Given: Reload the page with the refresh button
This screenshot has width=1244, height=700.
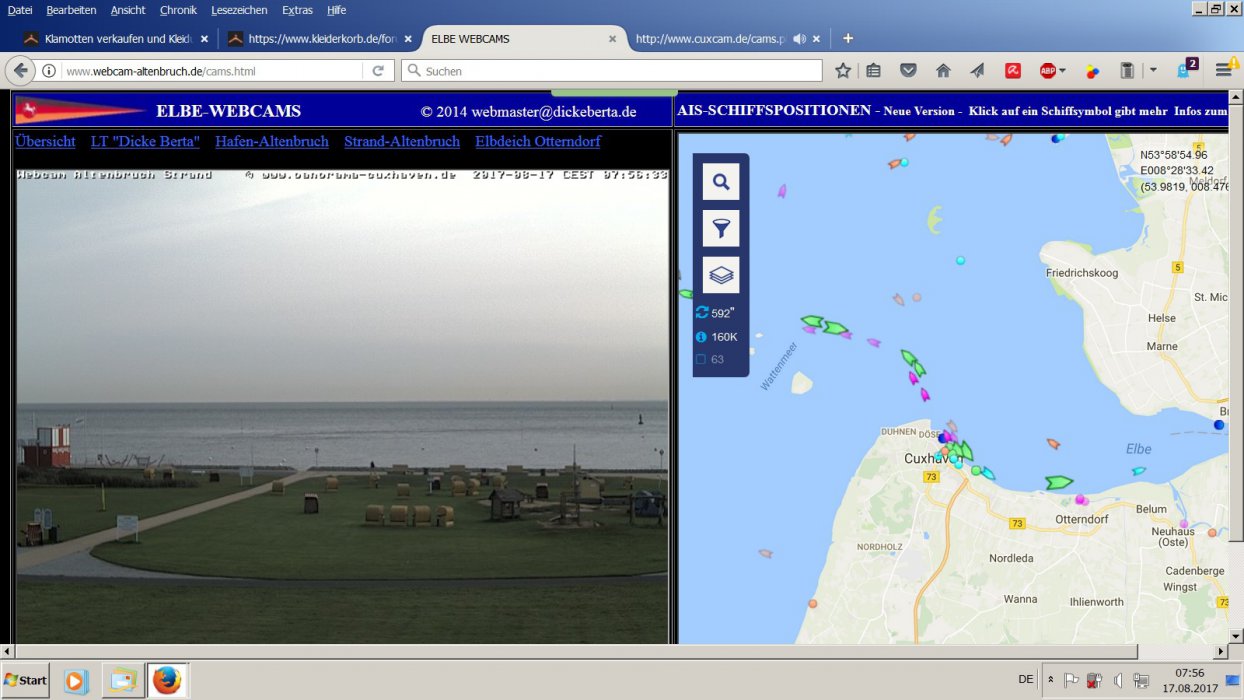Looking at the screenshot, I should 378,71.
